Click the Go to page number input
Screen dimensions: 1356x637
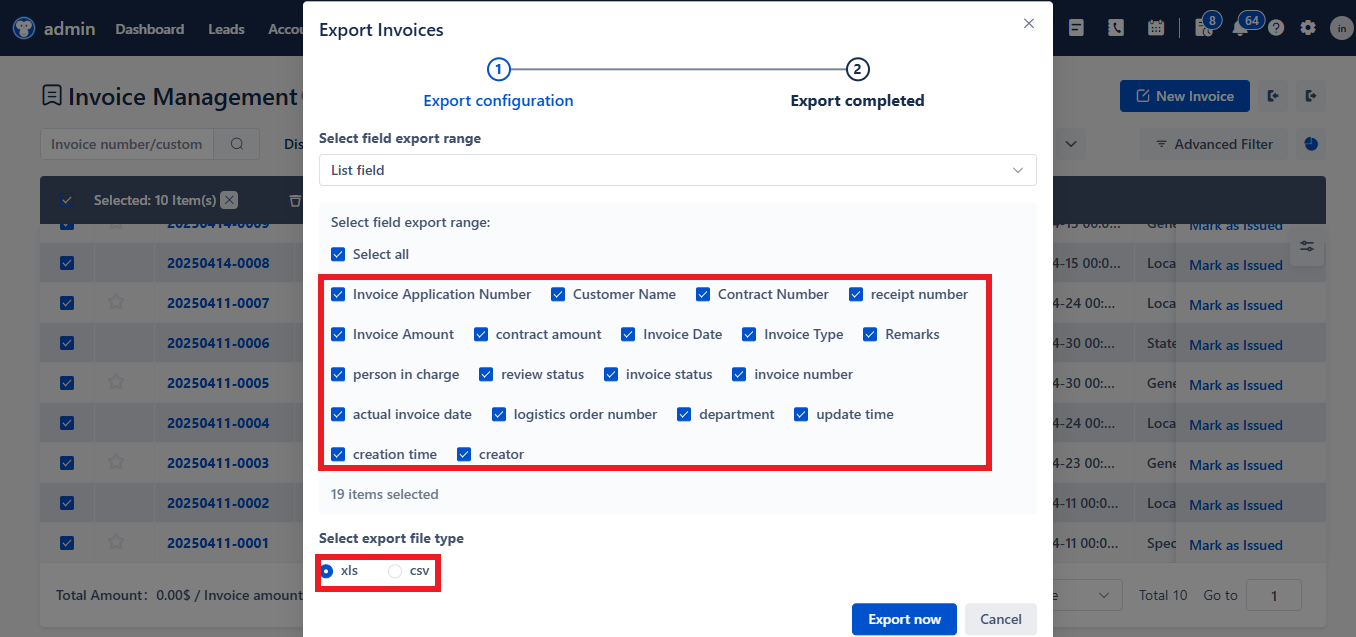click(x=1273, y=595)
